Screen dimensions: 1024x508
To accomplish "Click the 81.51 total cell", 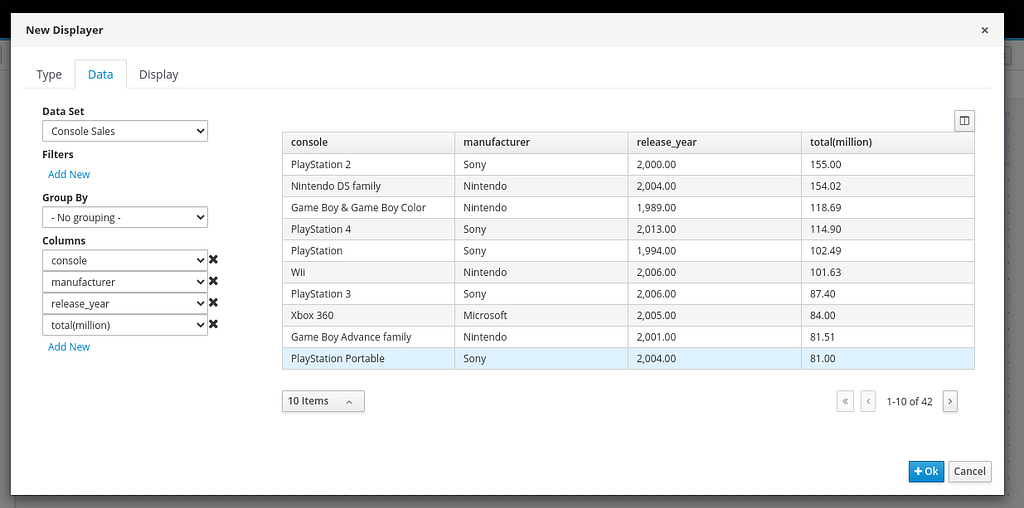I will click(x=888, y=337).
